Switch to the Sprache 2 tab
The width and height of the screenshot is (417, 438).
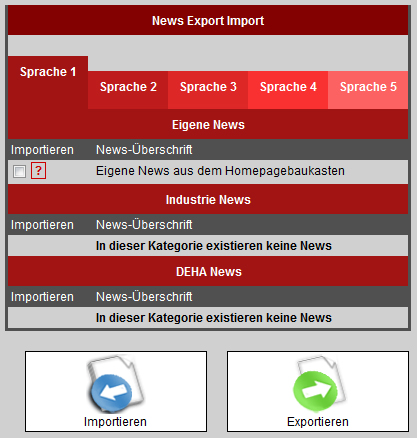tap(128, 87)
